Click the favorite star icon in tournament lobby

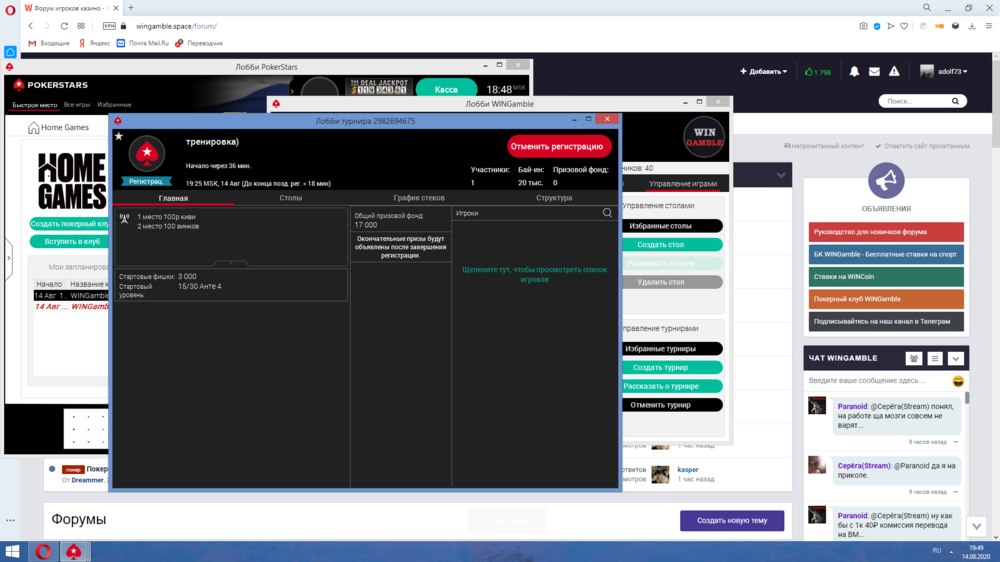[119, 136]
